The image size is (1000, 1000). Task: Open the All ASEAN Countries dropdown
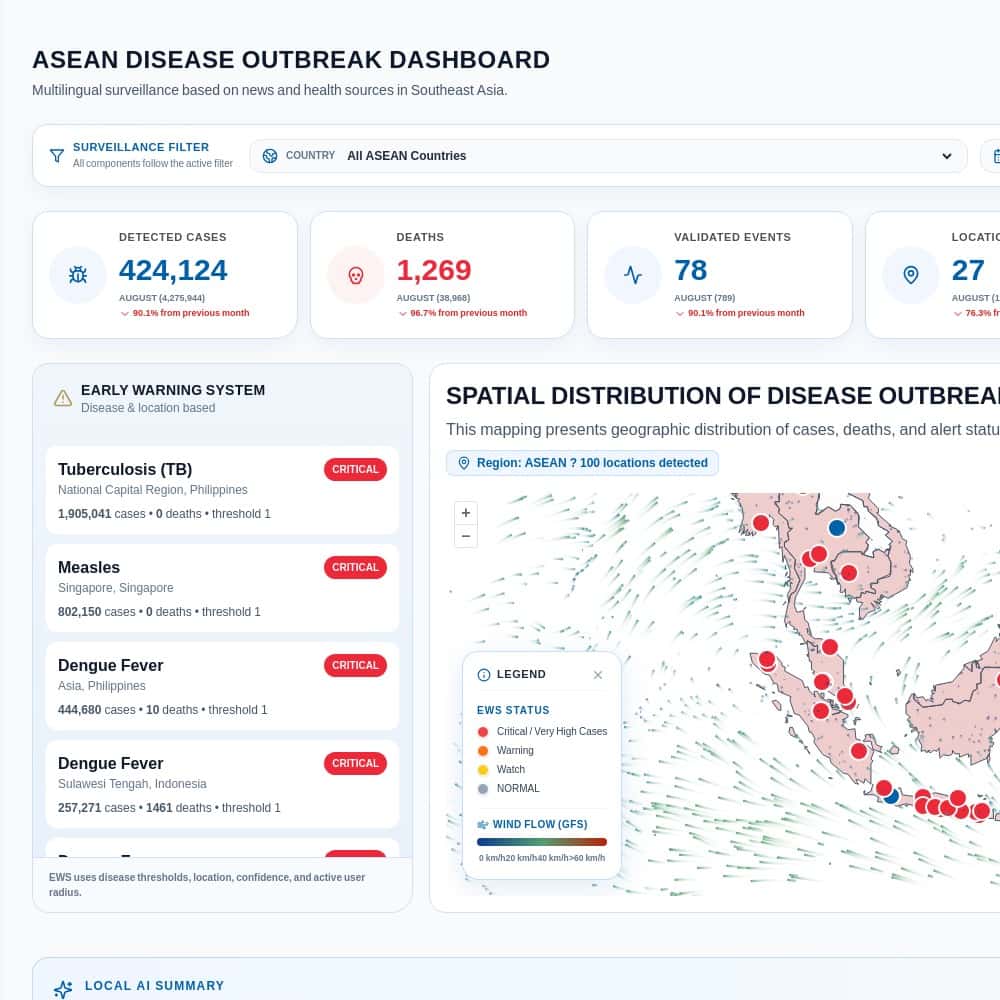pyautogui.click(x=608, y=156)
